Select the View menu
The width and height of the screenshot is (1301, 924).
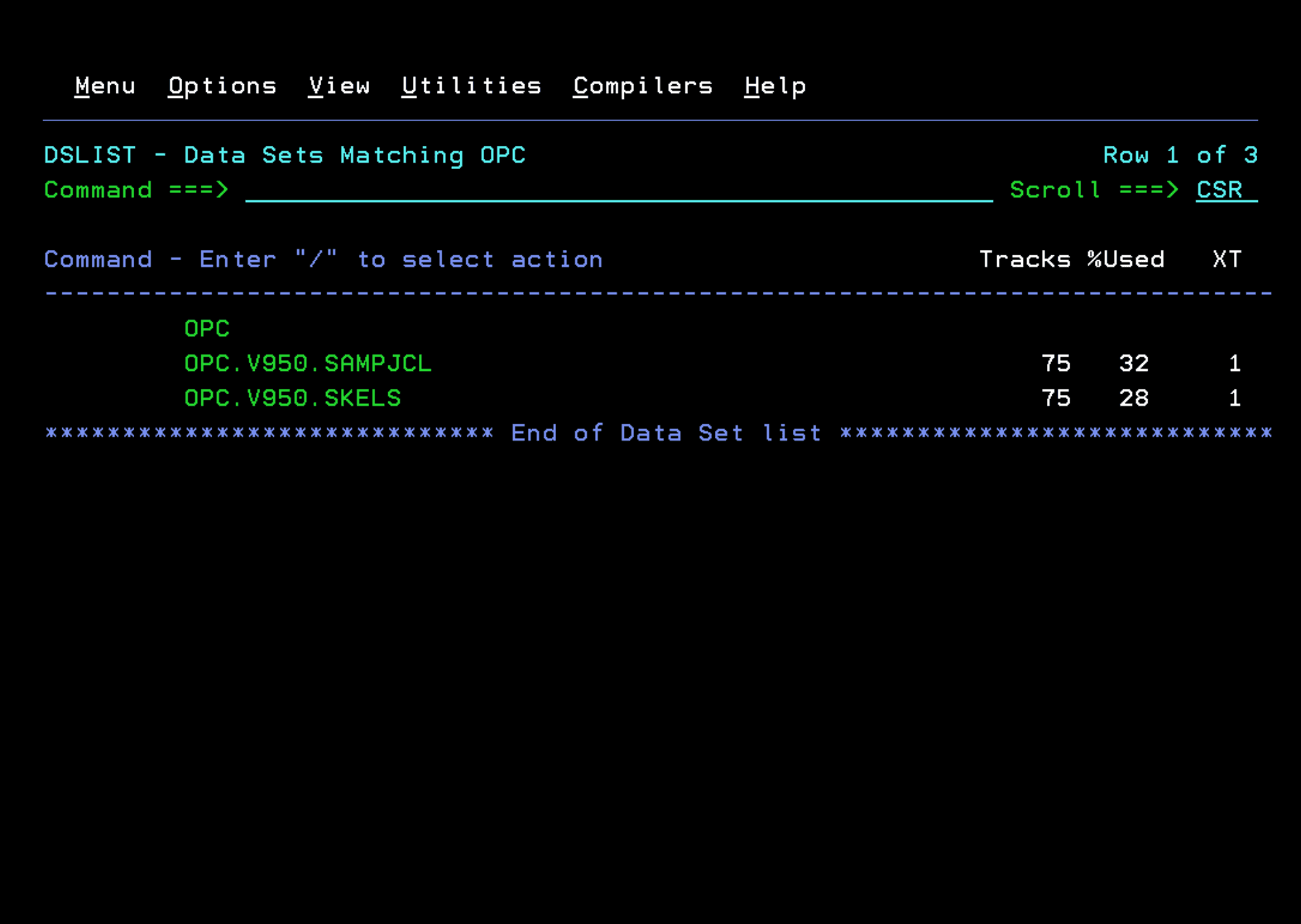tap(339, 86)
